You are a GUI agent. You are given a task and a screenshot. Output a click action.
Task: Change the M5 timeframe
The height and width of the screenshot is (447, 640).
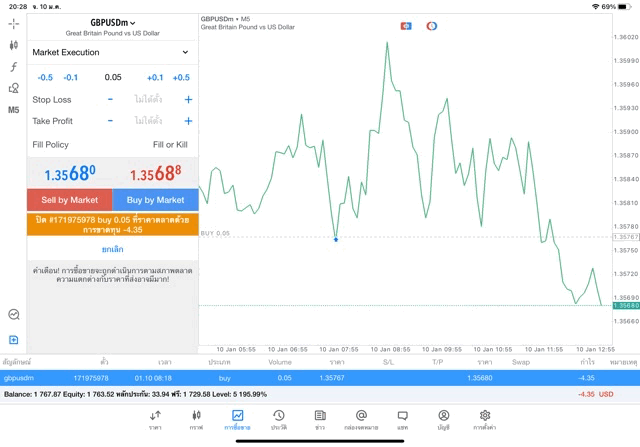tap(13, 110)
